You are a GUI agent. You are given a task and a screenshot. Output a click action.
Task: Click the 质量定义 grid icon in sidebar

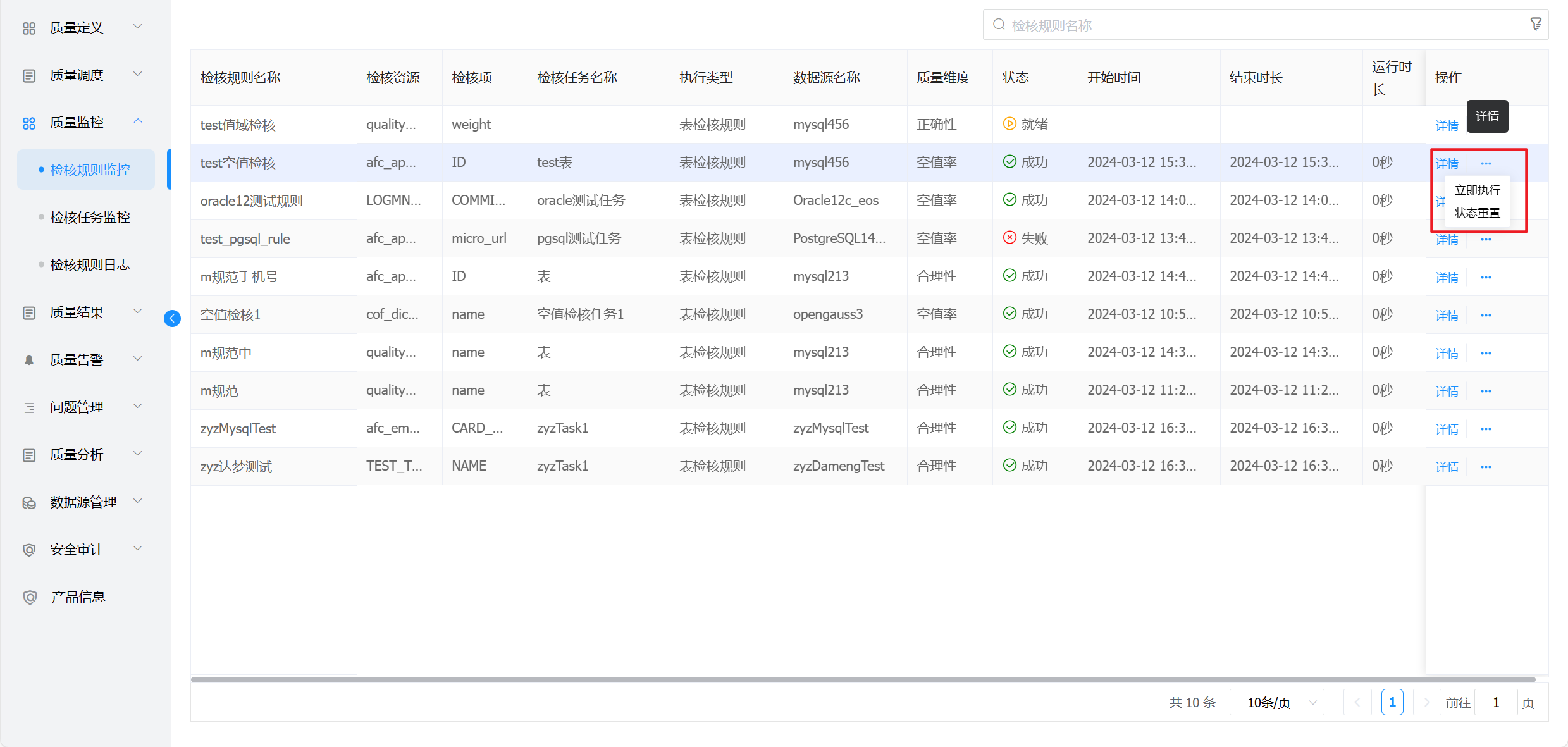29,28
